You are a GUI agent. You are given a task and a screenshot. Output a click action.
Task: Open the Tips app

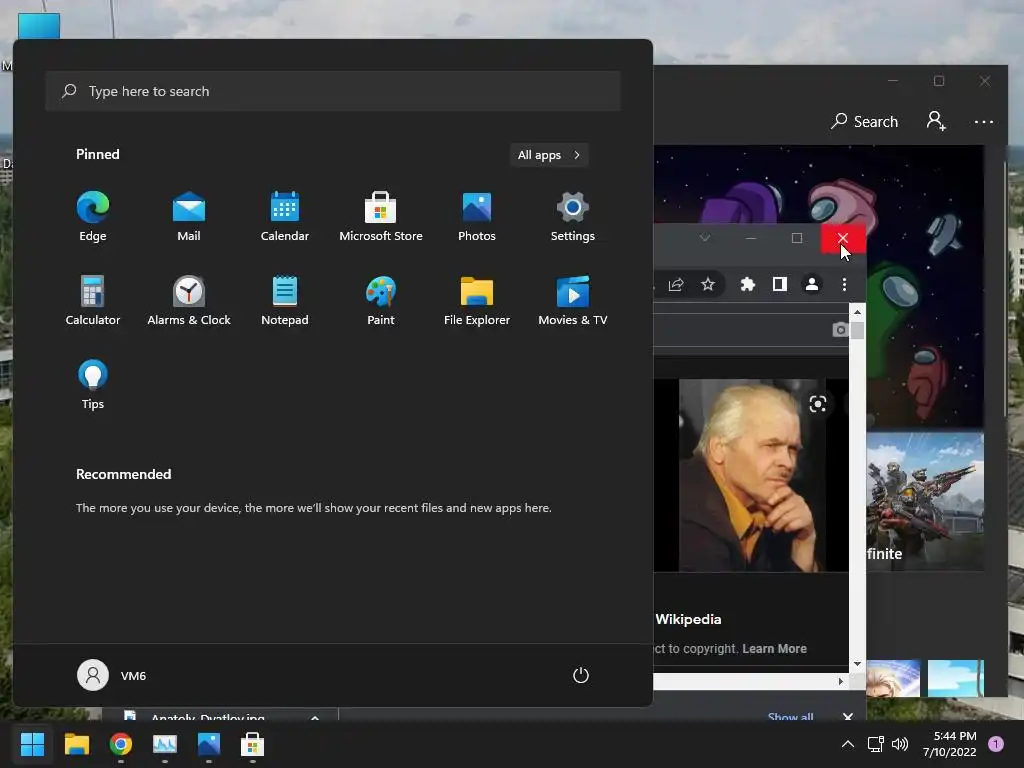[x=93, y=385]
